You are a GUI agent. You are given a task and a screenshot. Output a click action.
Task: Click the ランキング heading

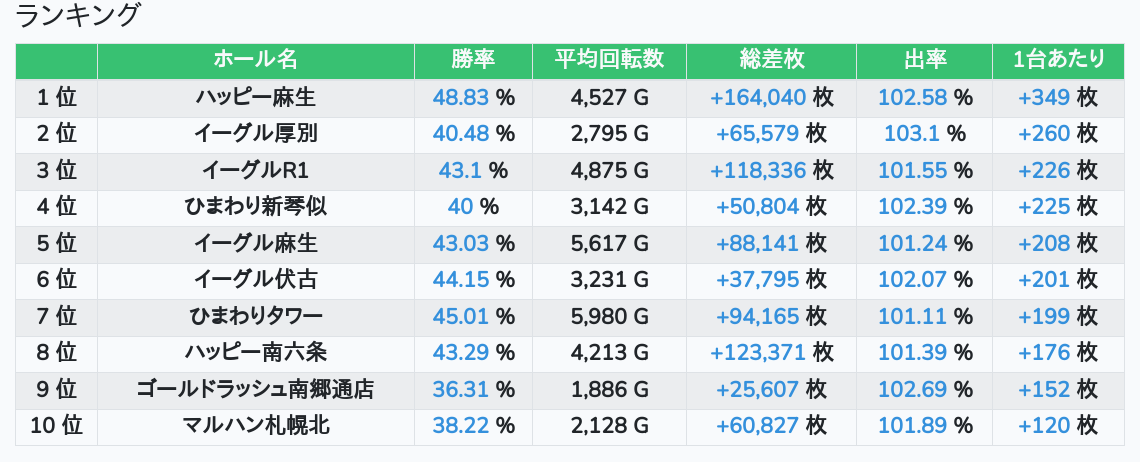coord(77,16)
